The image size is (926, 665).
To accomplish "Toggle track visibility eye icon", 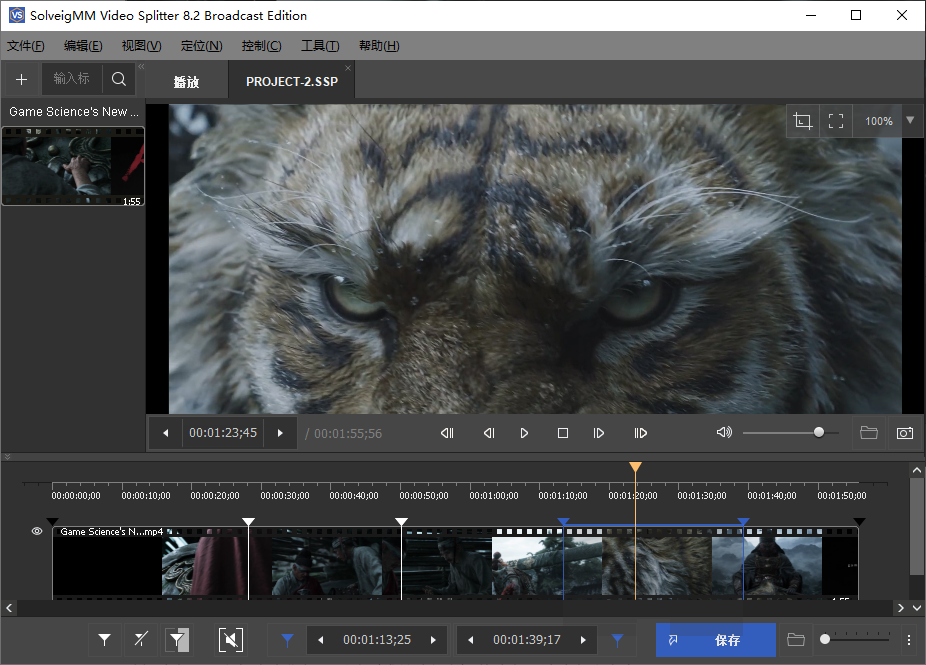I will pos(37,532).
